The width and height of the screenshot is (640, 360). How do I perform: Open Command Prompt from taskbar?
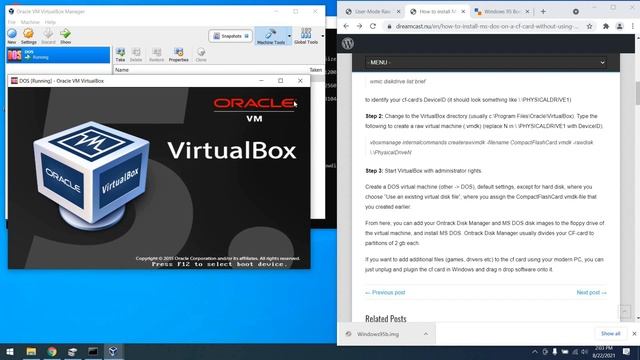(x=93, y=351)
